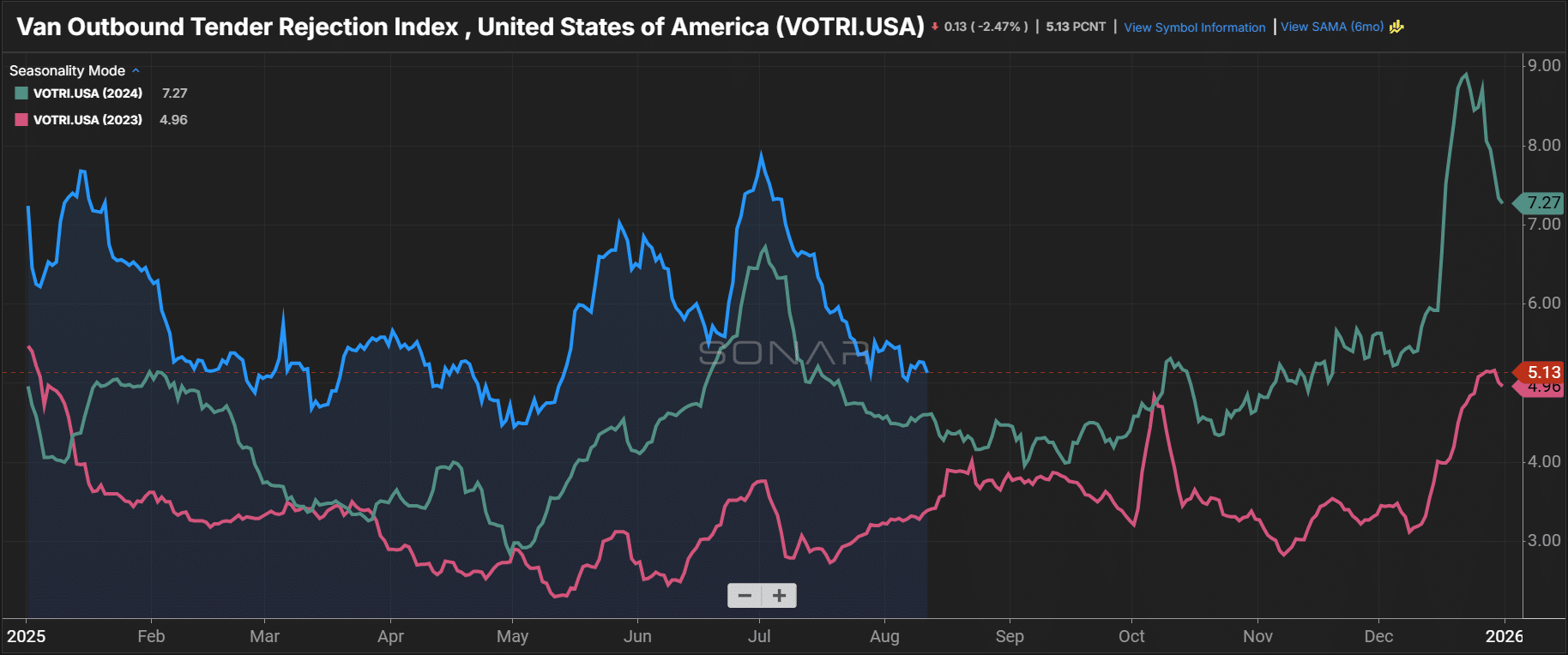Collapse the Seasonality Mode legend chevron
The height and width of the screenshot is (655, 1568).
136,70
